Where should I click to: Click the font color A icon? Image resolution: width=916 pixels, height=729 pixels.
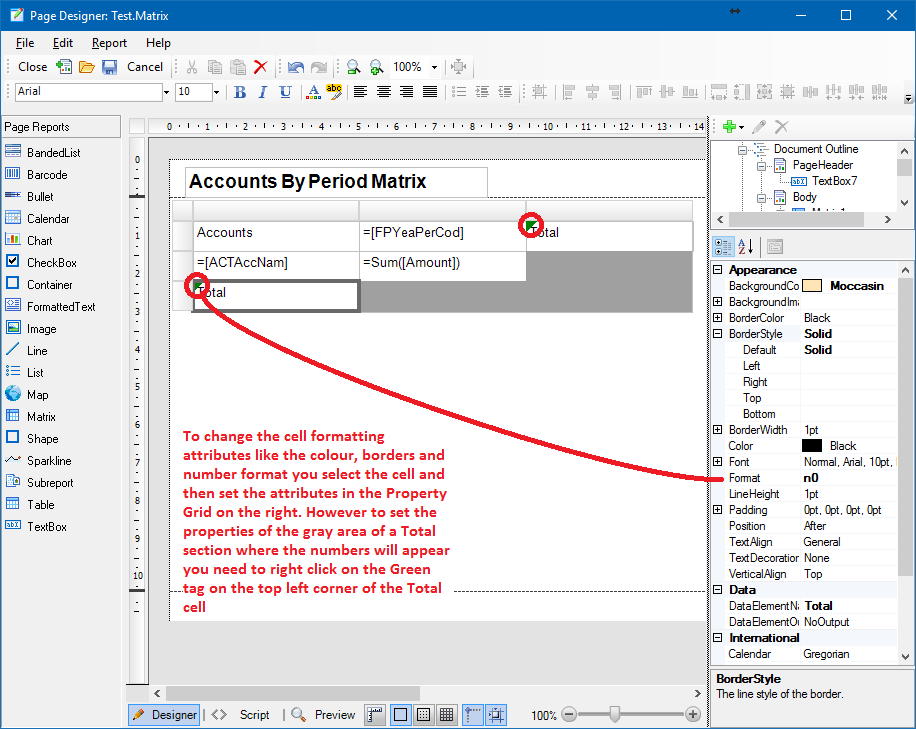pos(313,92)
